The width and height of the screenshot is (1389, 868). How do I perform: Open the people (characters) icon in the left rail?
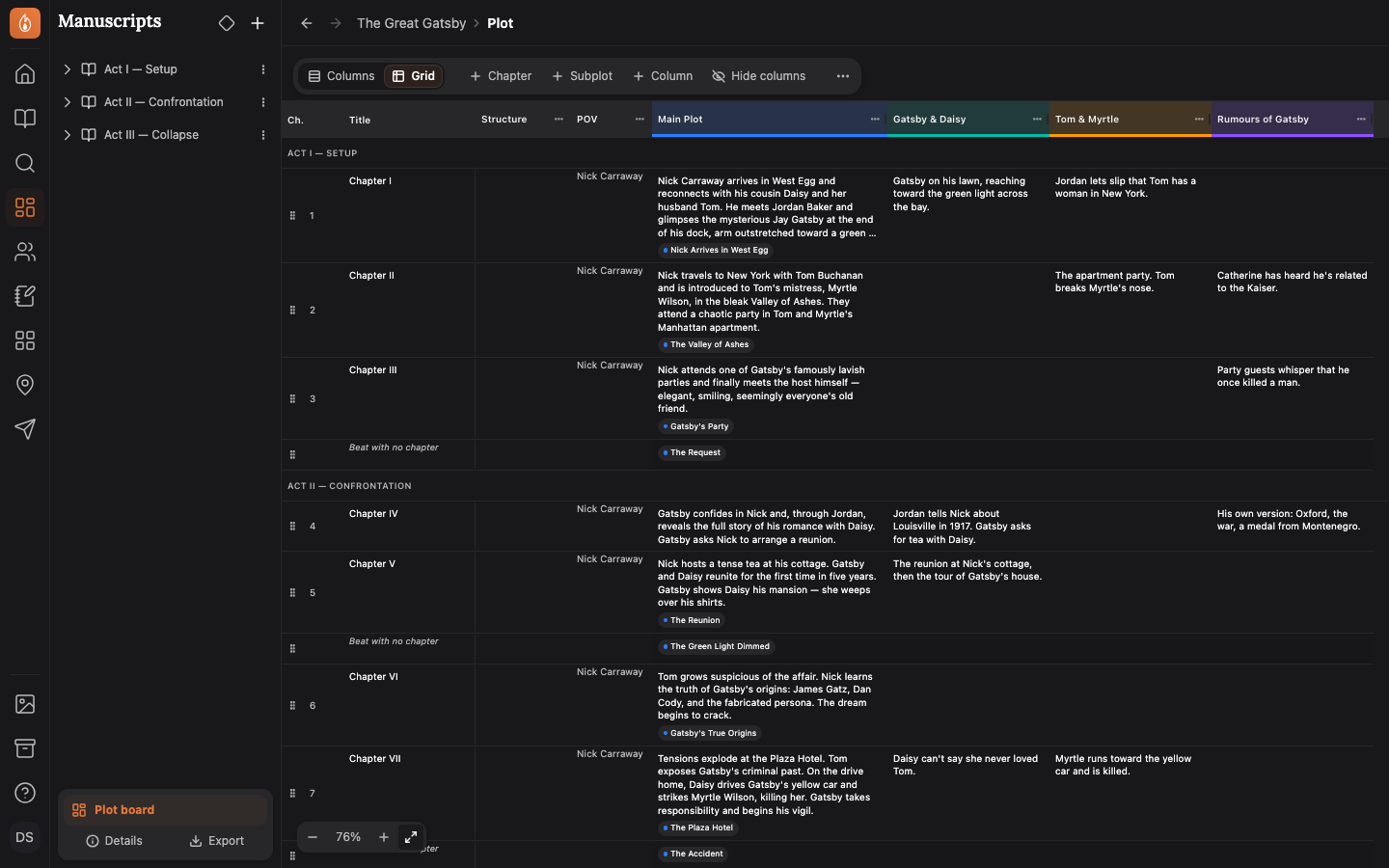(x=25, y=252)
